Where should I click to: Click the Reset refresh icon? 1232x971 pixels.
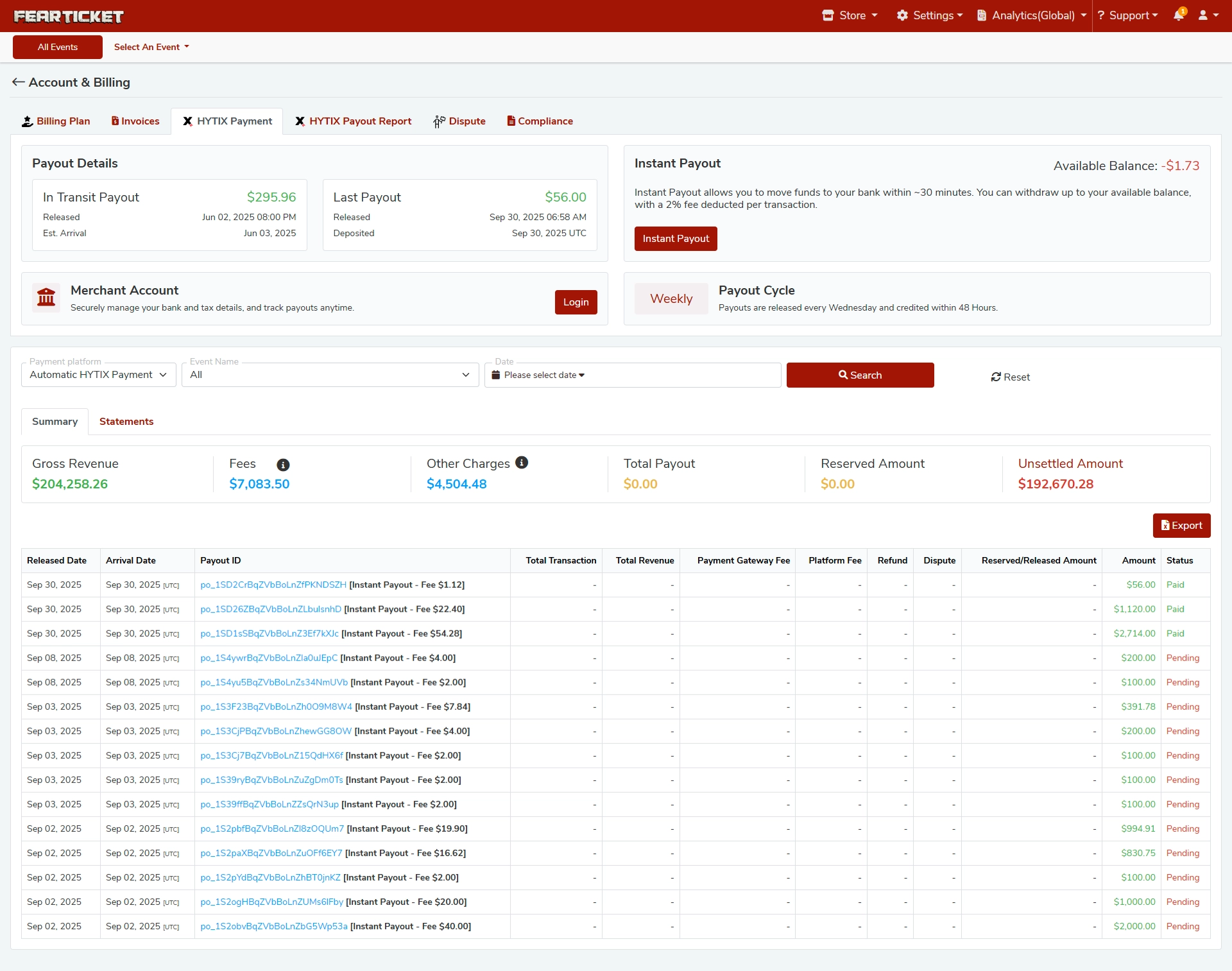pyautogui.click(x=996, y=377)
